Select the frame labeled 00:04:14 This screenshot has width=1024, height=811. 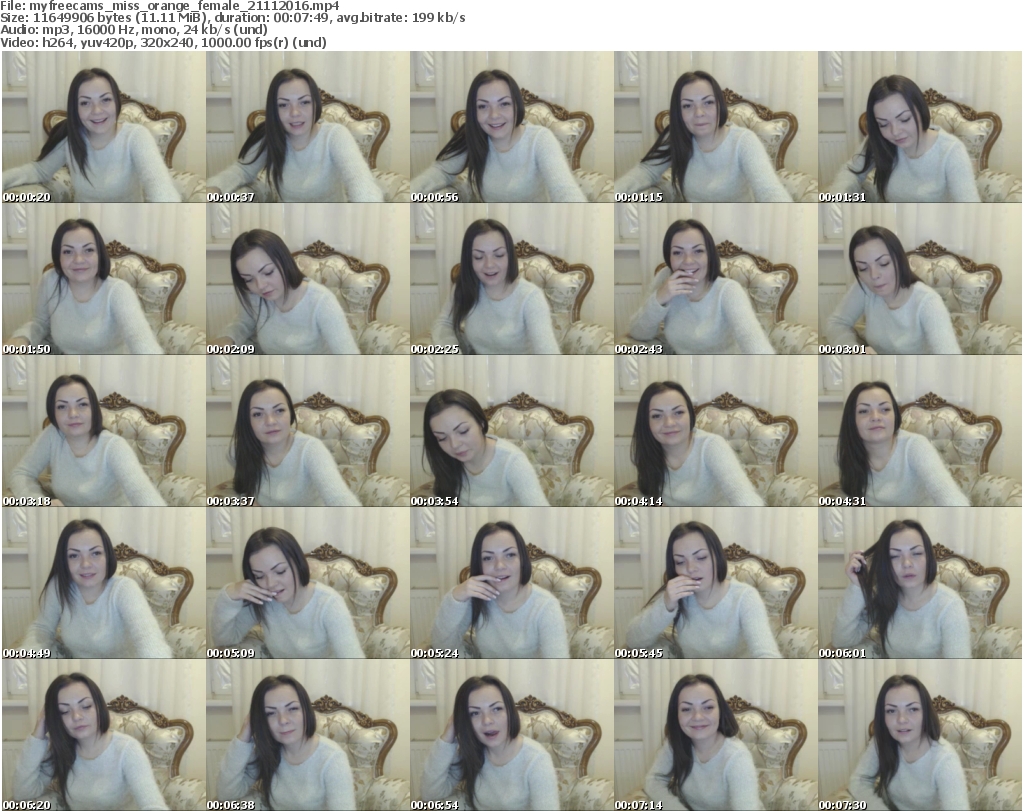715,431
